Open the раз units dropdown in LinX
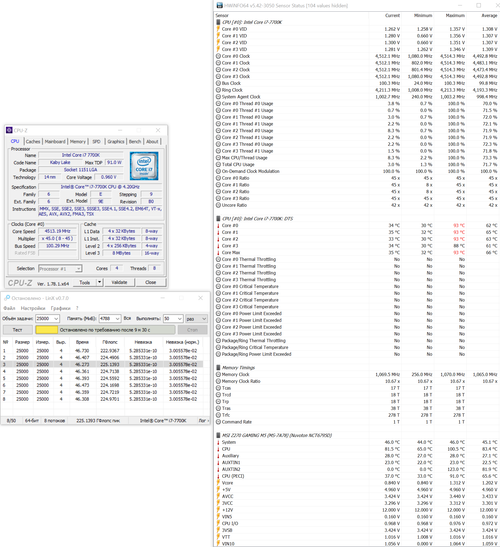This screenshot has width=500, height=547. (196, 319)
